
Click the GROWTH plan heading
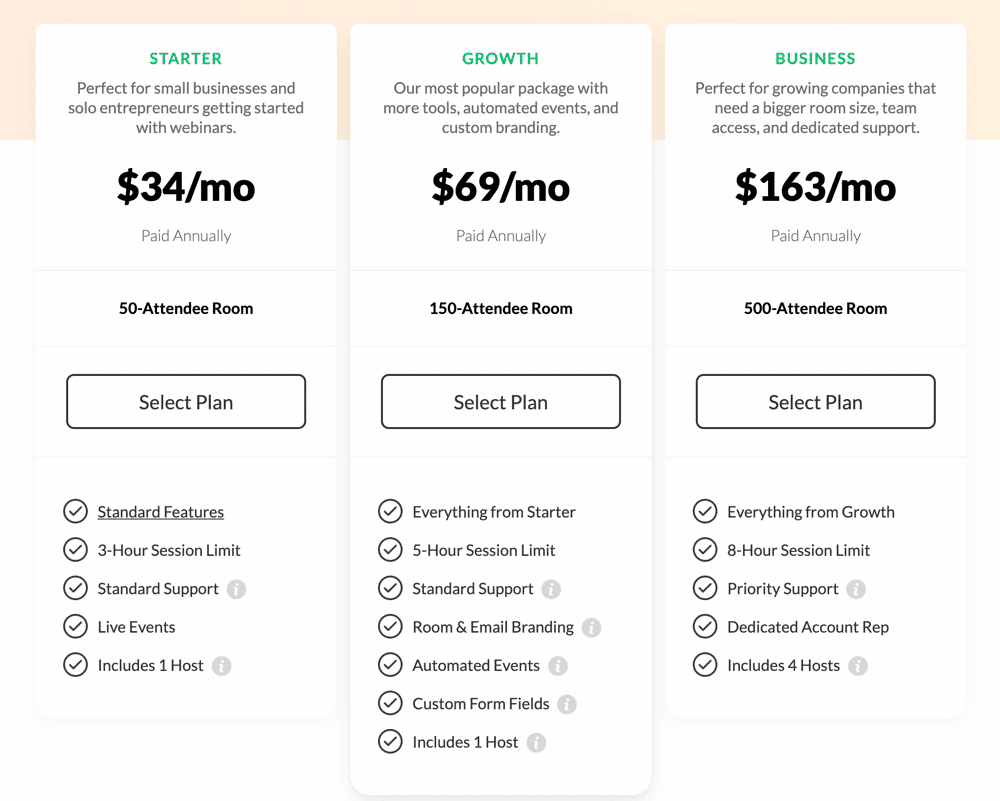click(x=500, y=58)
